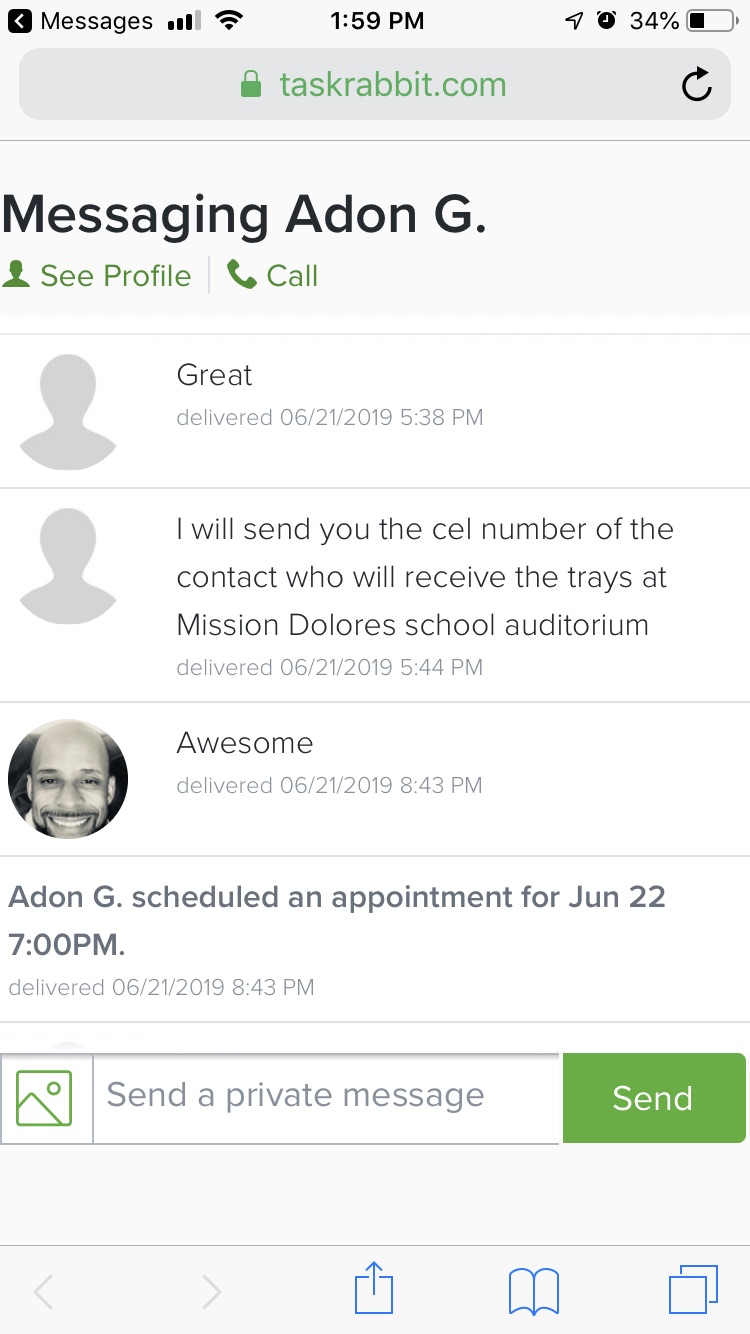Tap the Mission Dolores school auditorium message

click(x=425, y=577)
